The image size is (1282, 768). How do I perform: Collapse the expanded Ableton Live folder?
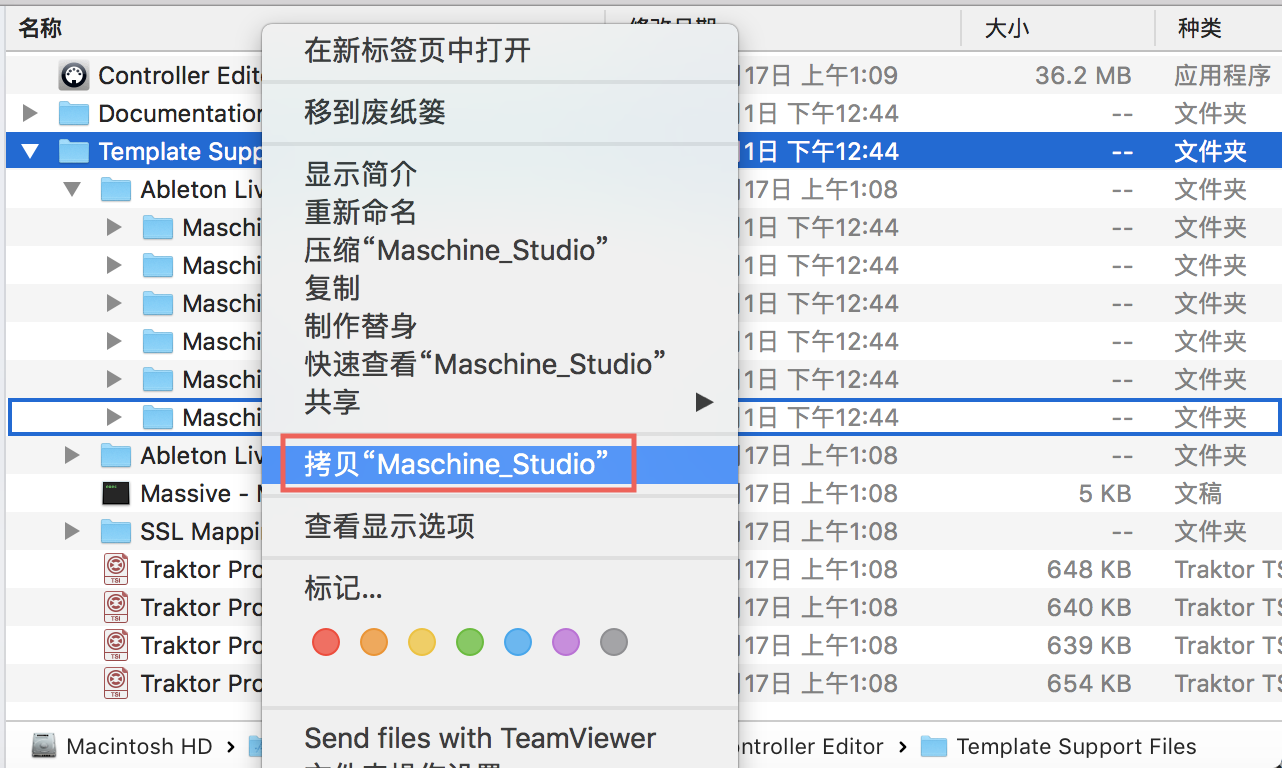pos(72,189)
